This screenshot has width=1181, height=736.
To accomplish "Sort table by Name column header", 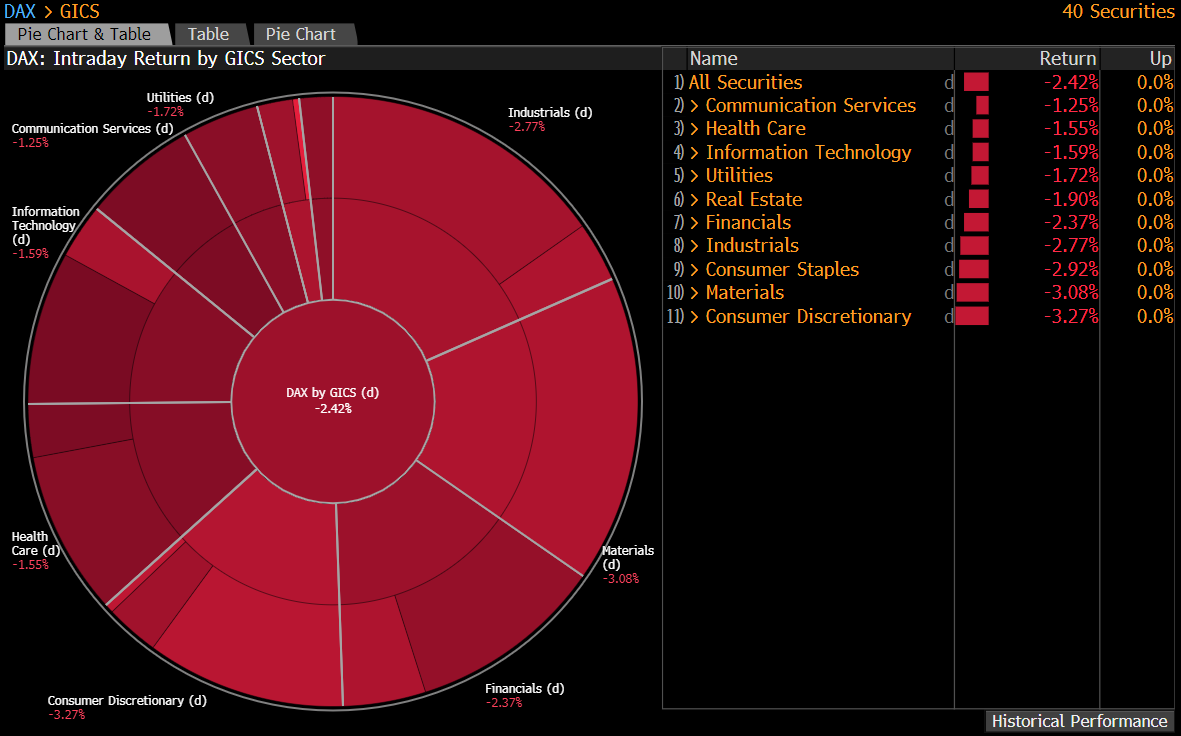I will tap(713, 59).
